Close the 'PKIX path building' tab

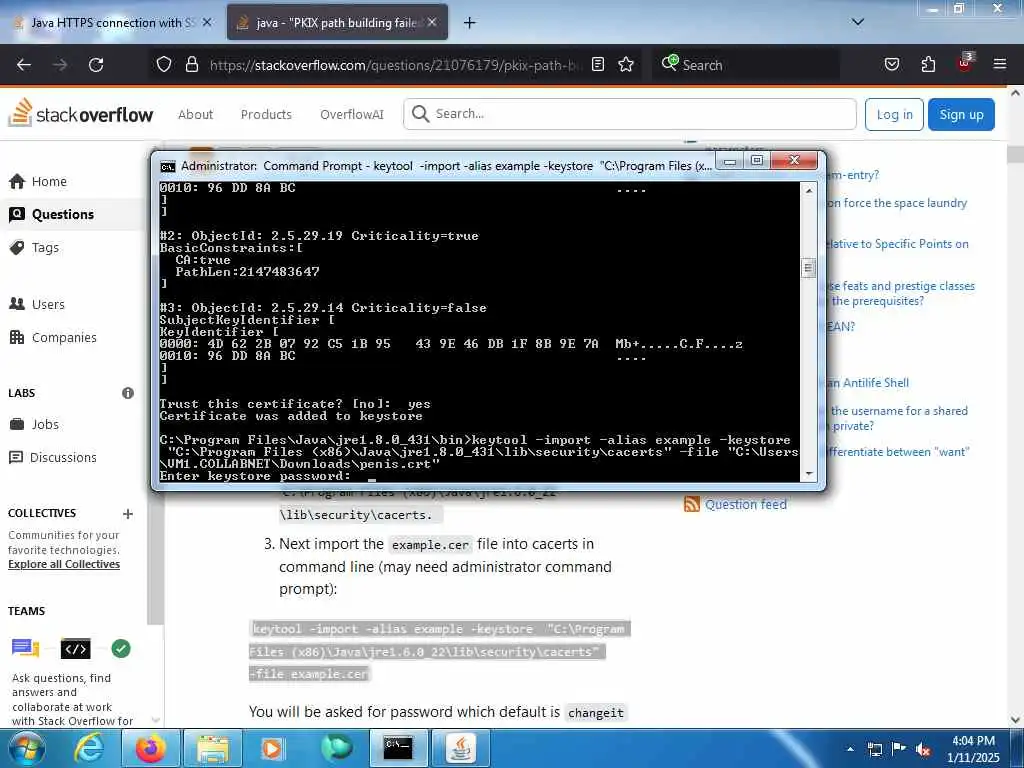tap(432, 22)
